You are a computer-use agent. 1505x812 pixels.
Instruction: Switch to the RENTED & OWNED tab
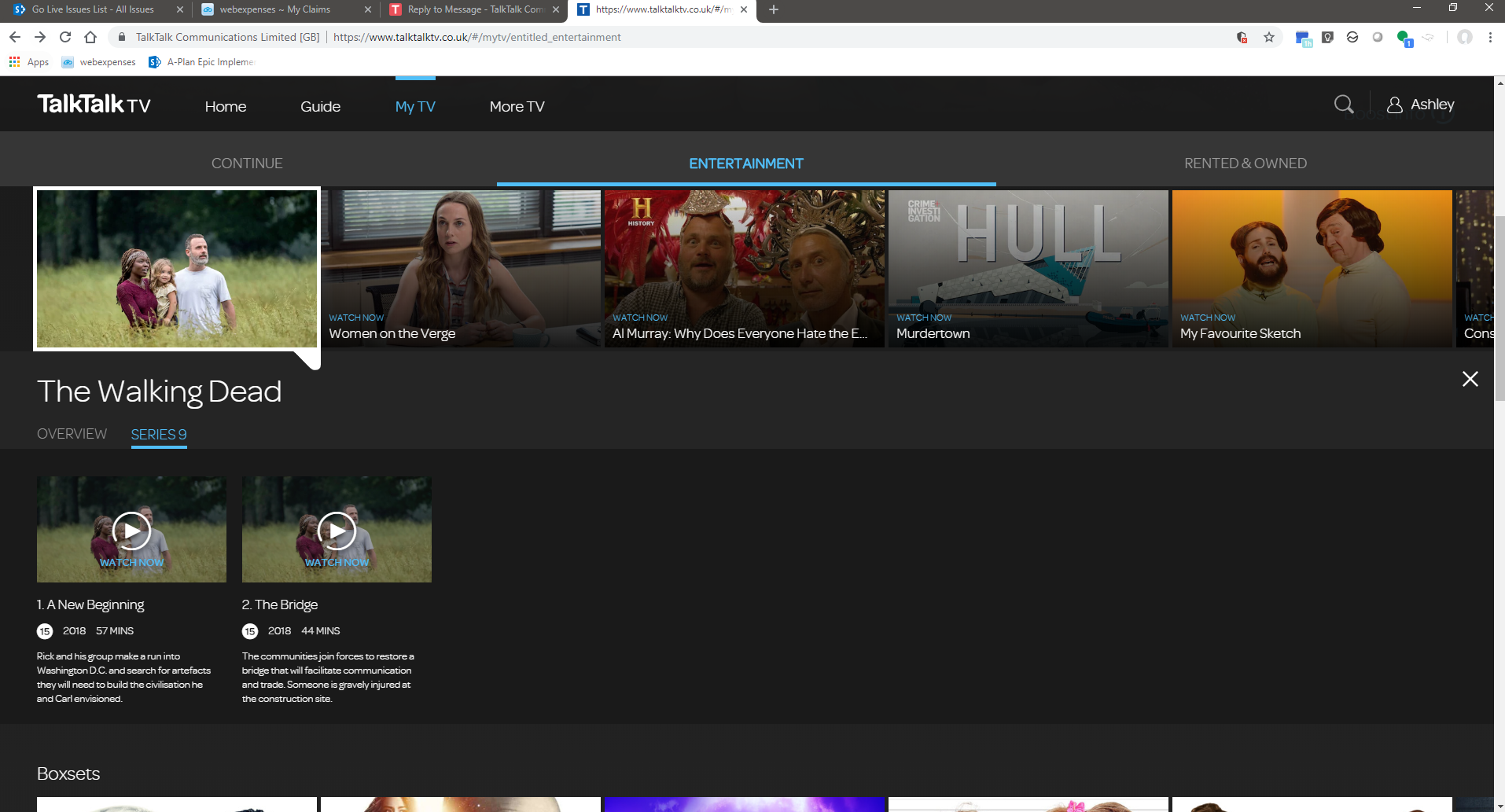[x=1245, y=163]
